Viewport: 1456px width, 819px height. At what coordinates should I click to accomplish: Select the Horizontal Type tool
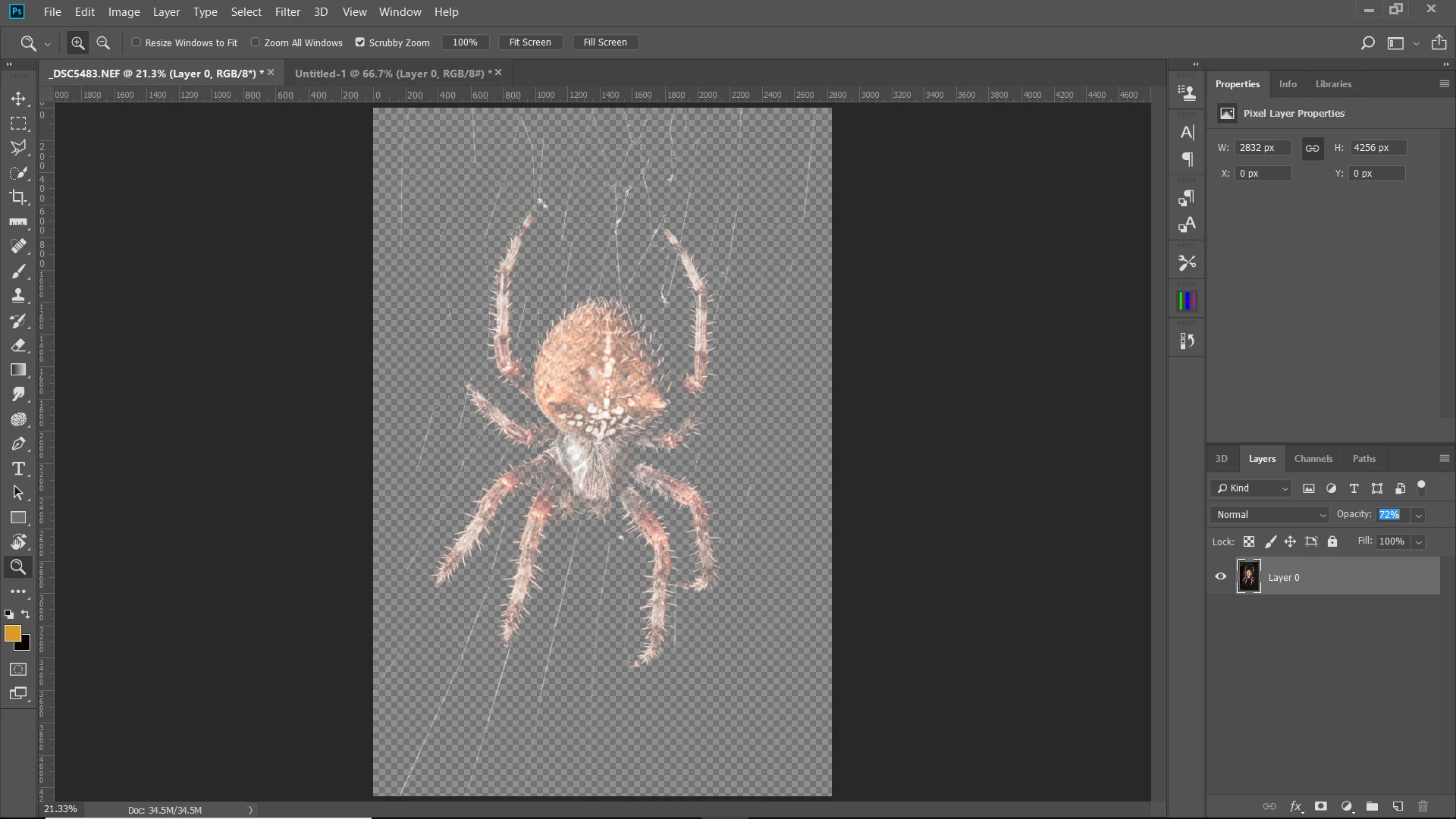pos(18,469)
